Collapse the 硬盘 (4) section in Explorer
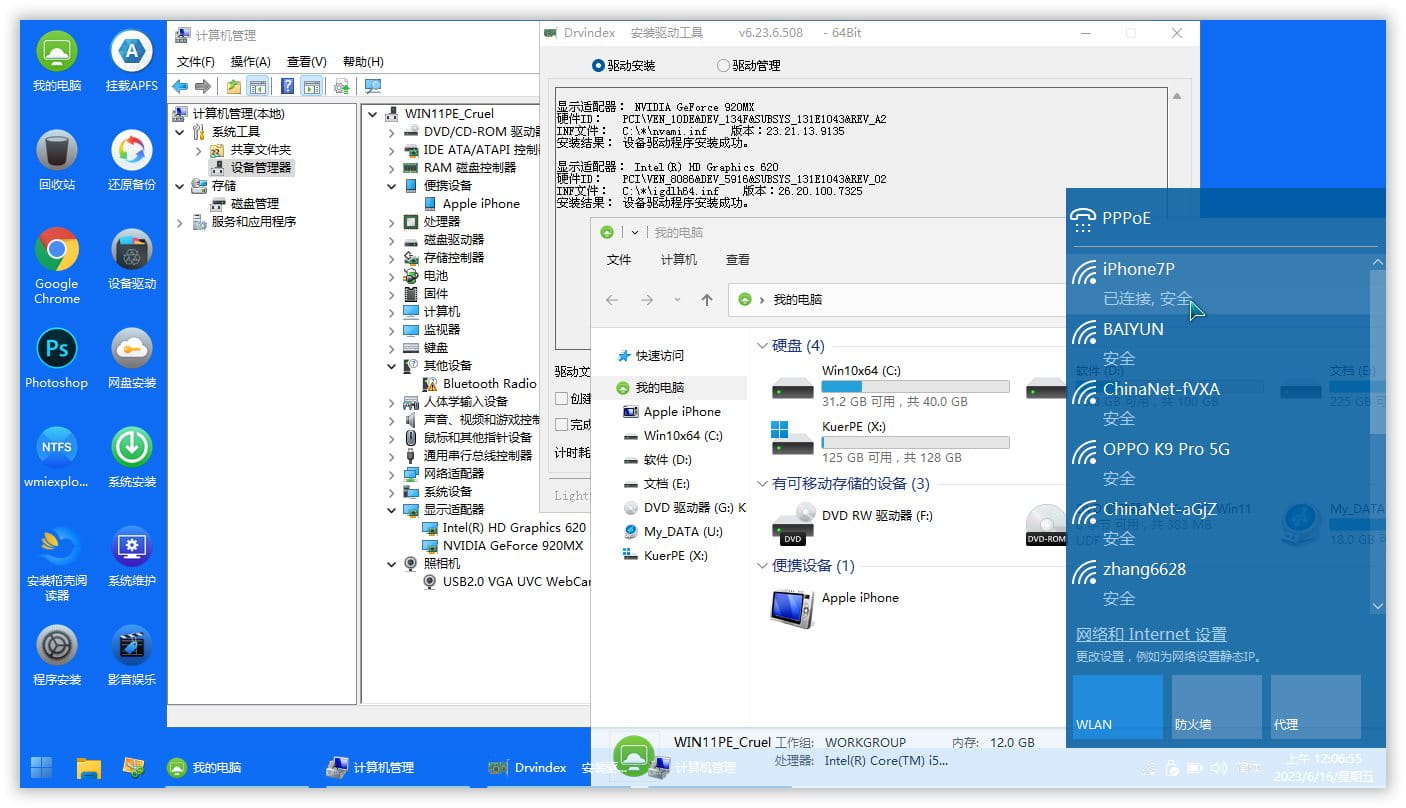 pyautogui.click(x=761, y=345)
